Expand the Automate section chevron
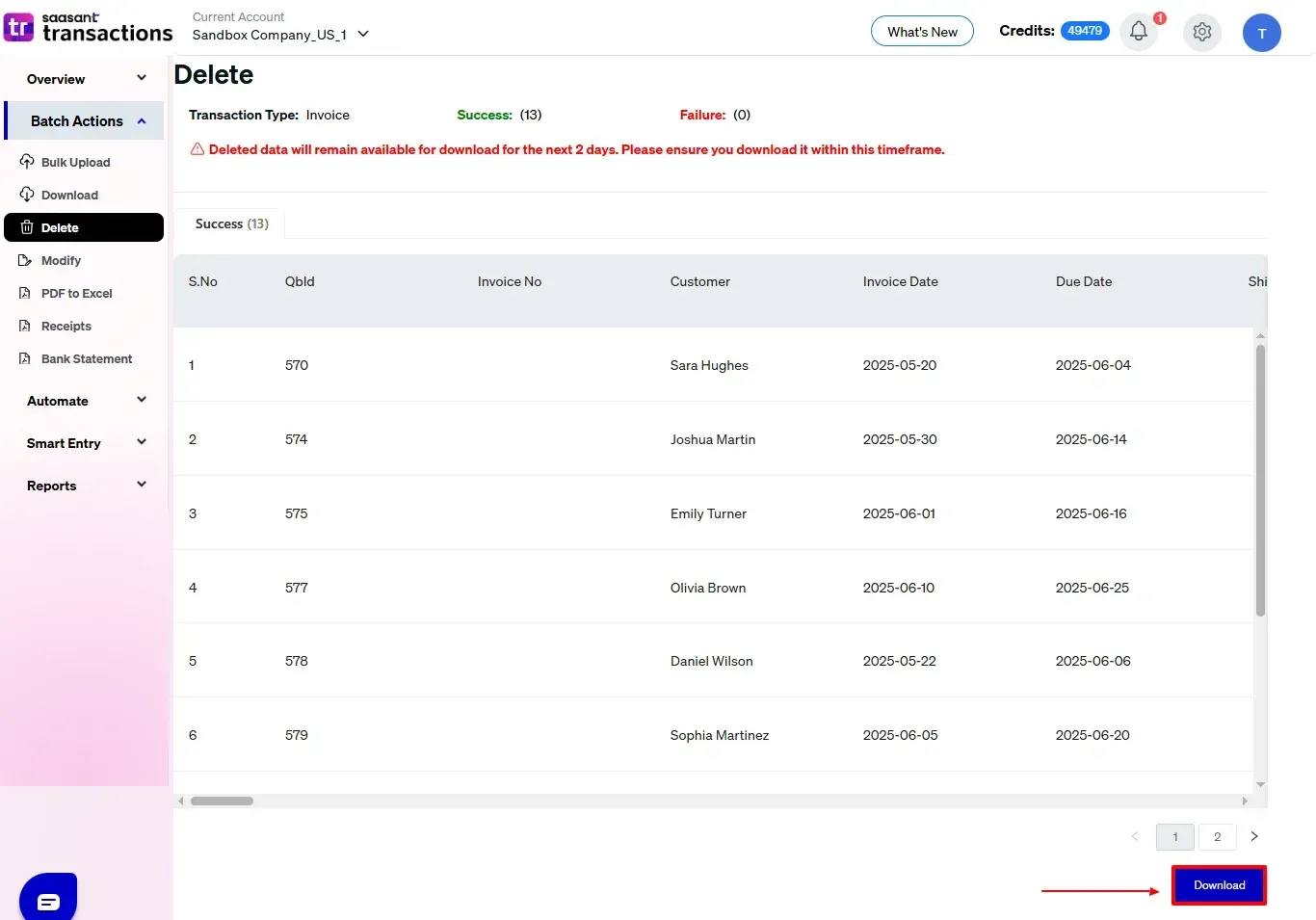This screenshot has height=920, width=1316. click(x=142, y=400)
